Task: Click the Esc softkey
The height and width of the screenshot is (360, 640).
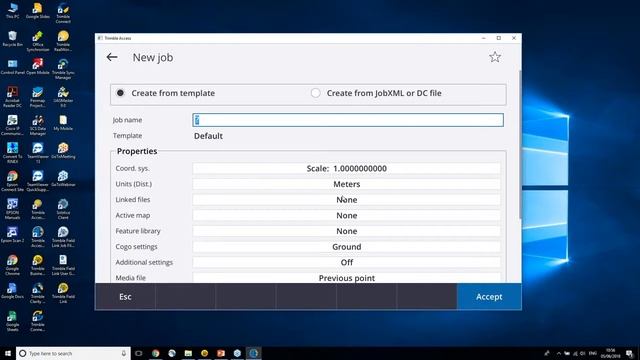Action: coord(125,297)
